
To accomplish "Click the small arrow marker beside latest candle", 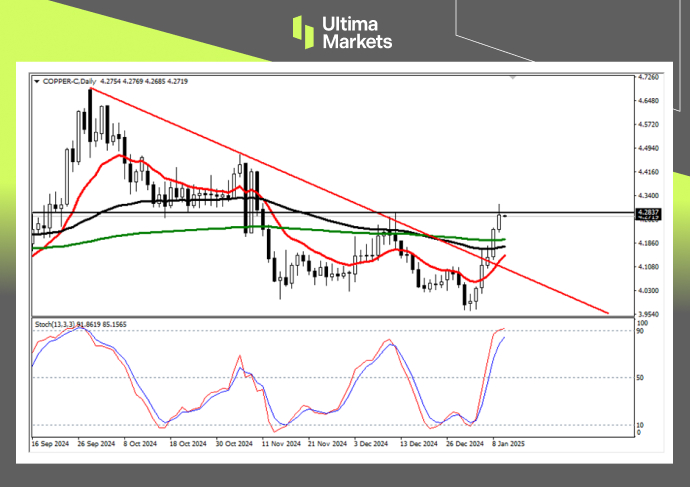I will 507,215.
